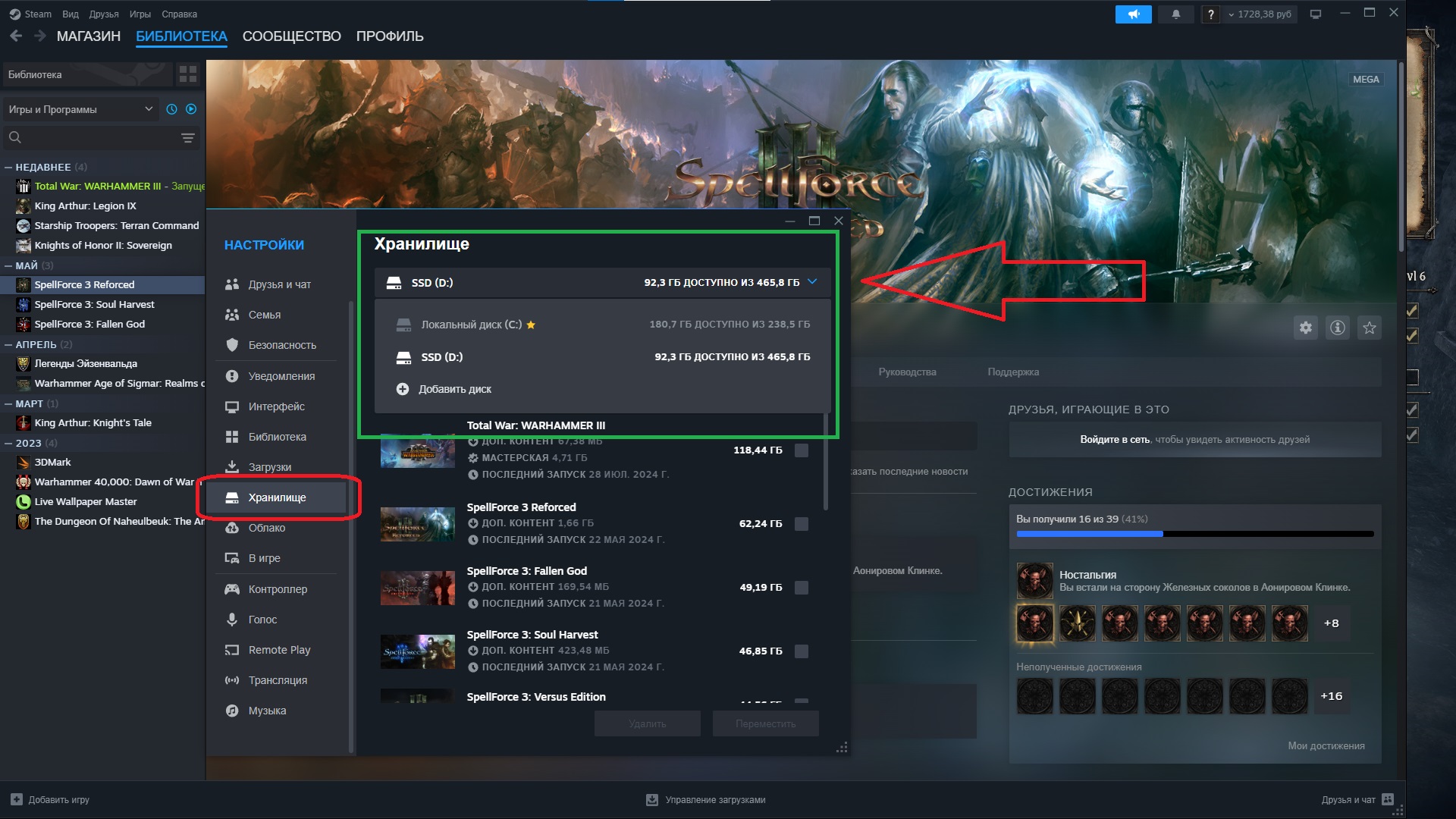Screen dimensions: 1456x819
Task: Open the Игры и Программы dropdown
Action: click(80, 109)
